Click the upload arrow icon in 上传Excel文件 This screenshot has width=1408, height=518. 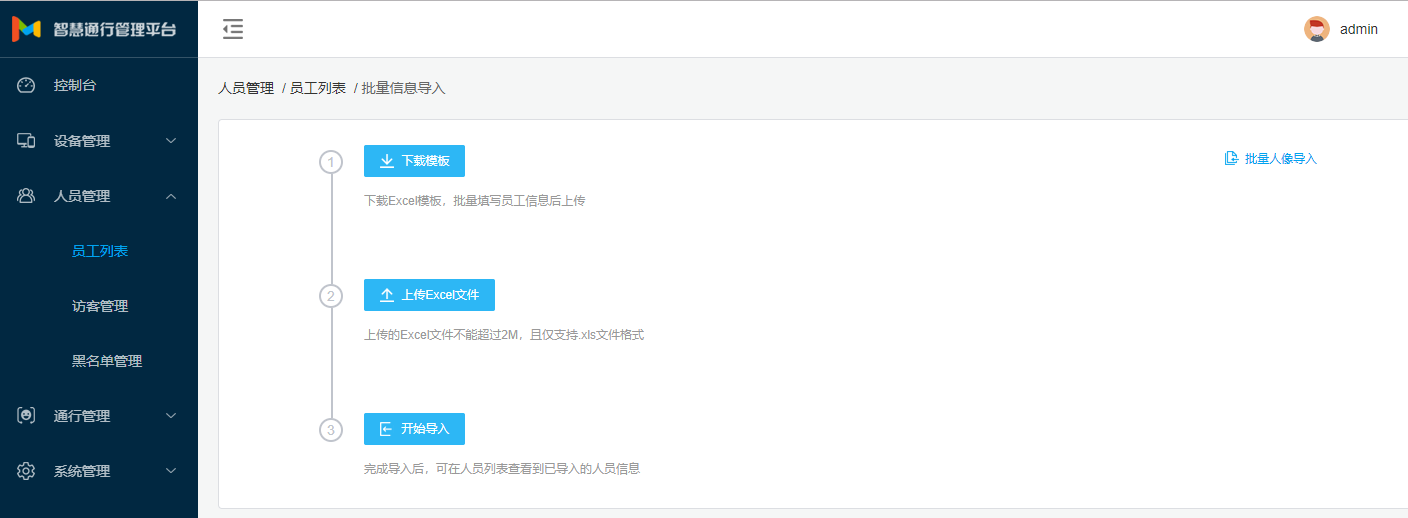pos(387,295)
